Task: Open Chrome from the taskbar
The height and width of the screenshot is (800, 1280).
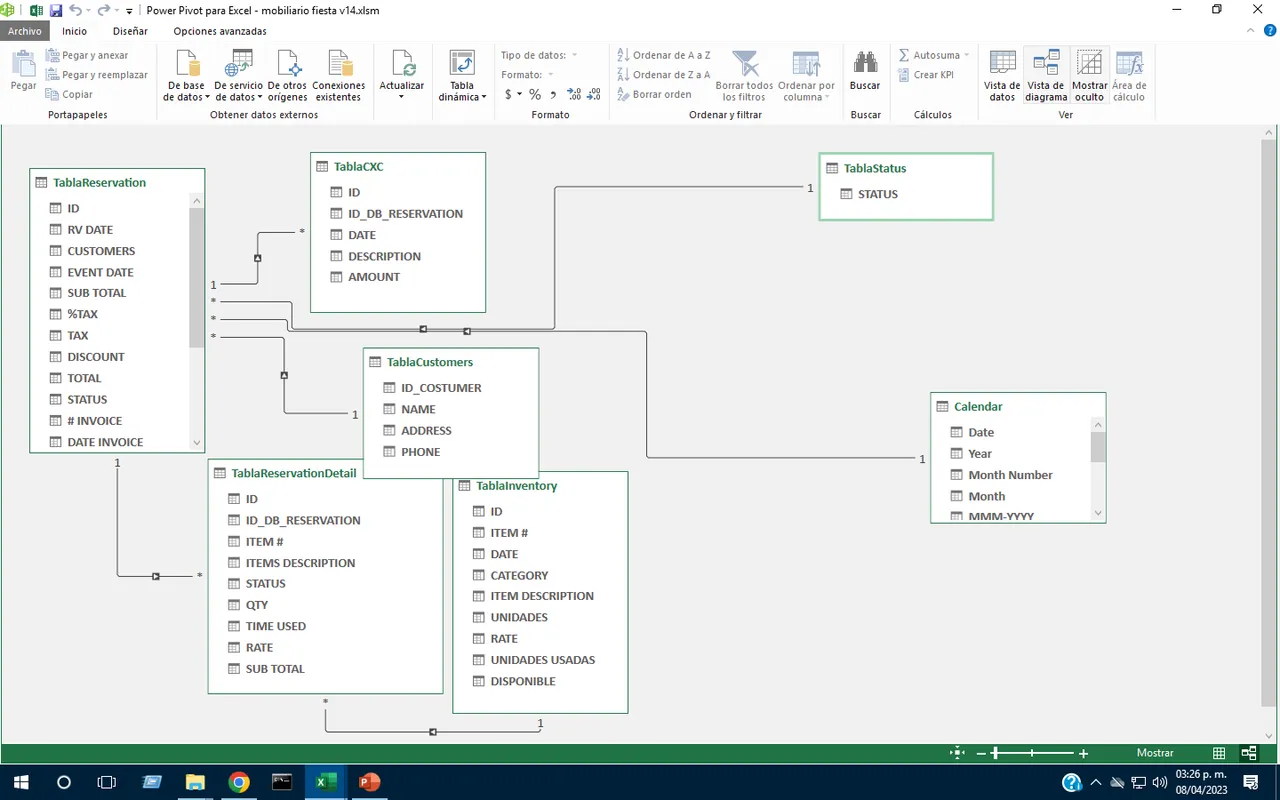Action: 238,782
